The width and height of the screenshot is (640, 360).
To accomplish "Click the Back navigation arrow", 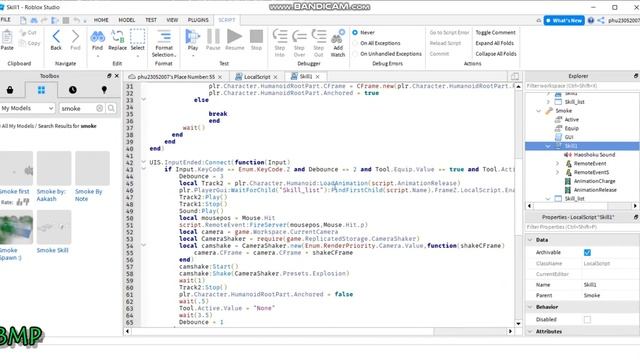I will tap(56, 37).
